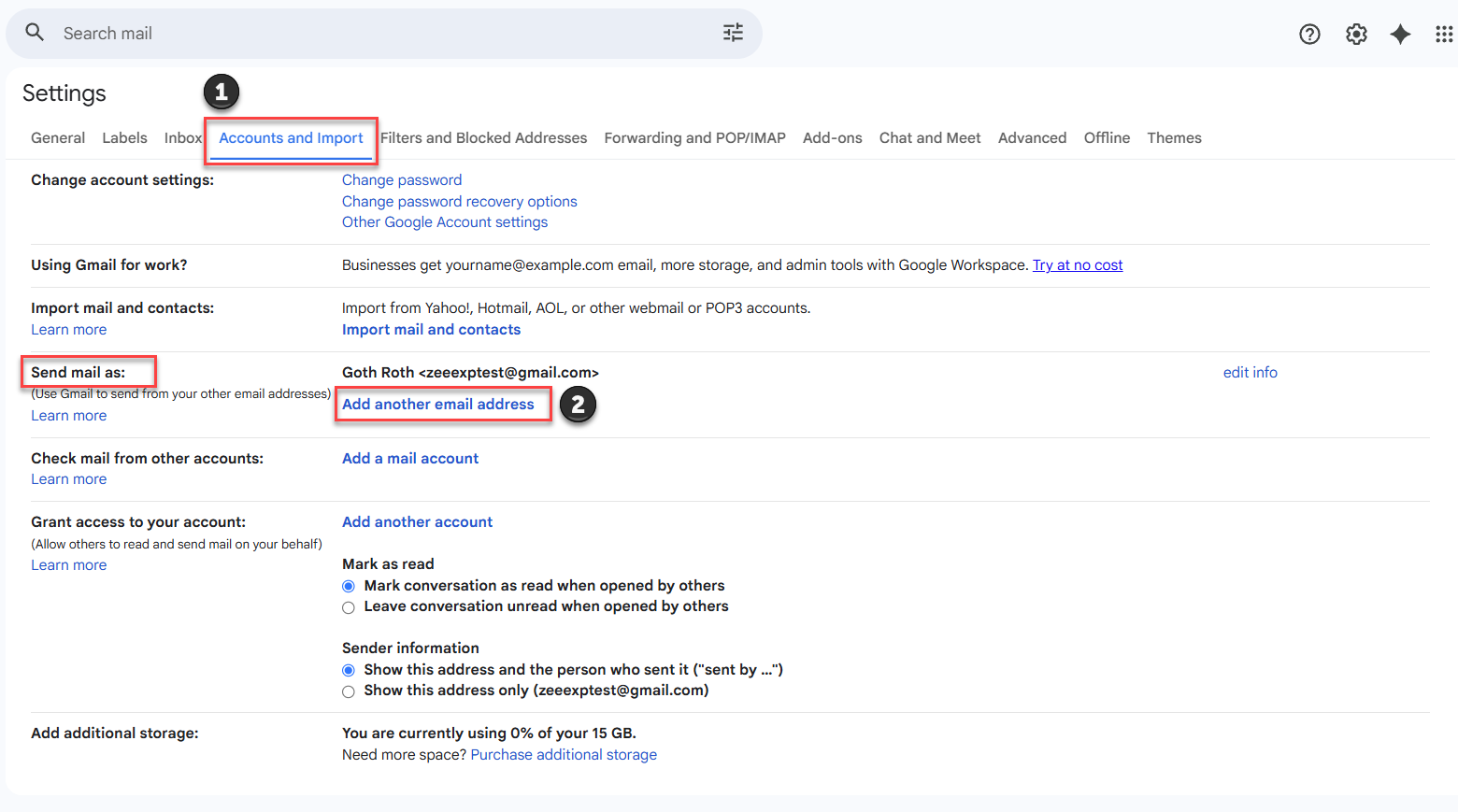This screenshot has height=812, width=1458.
Task: Open Import mail and contacts link
Action: (x=431, y=330)
